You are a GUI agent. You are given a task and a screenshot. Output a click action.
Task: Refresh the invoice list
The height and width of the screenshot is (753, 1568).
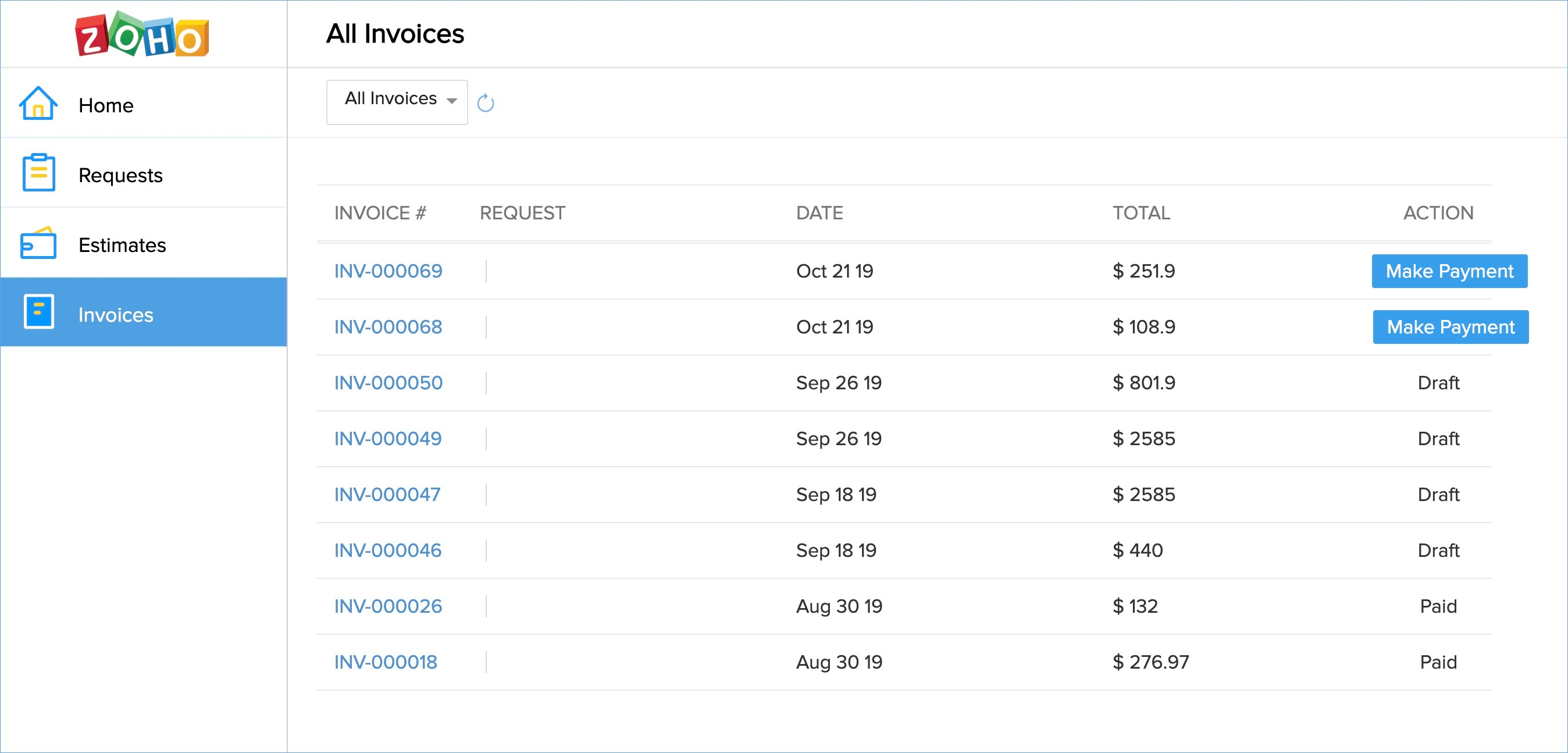pyautogui.click(x=485, y=104)
